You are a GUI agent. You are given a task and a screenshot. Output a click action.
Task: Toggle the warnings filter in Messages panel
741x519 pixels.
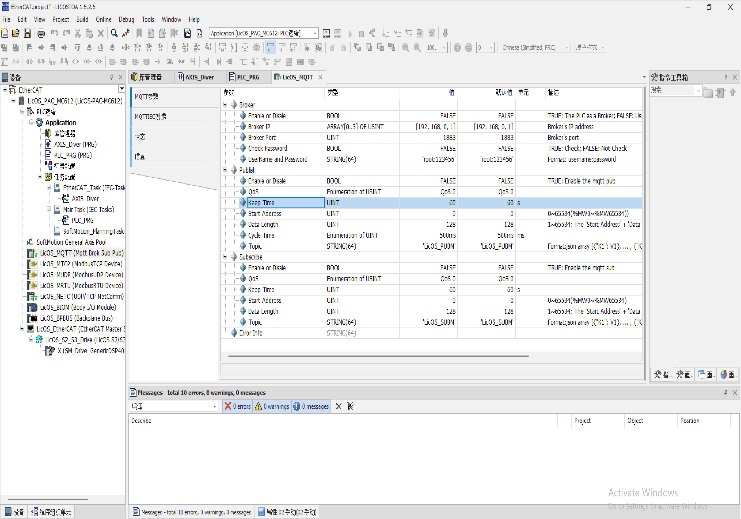pyautogui.click(x=272, y=406)
